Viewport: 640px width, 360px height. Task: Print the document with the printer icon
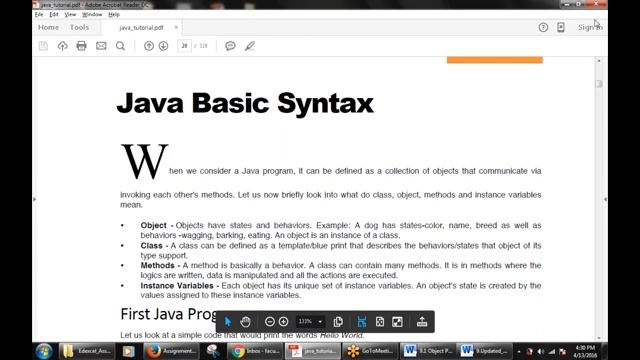(x=82, y=46)
